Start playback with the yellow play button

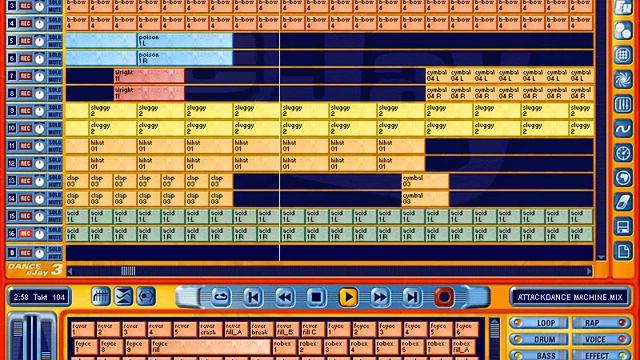point(348,297)
